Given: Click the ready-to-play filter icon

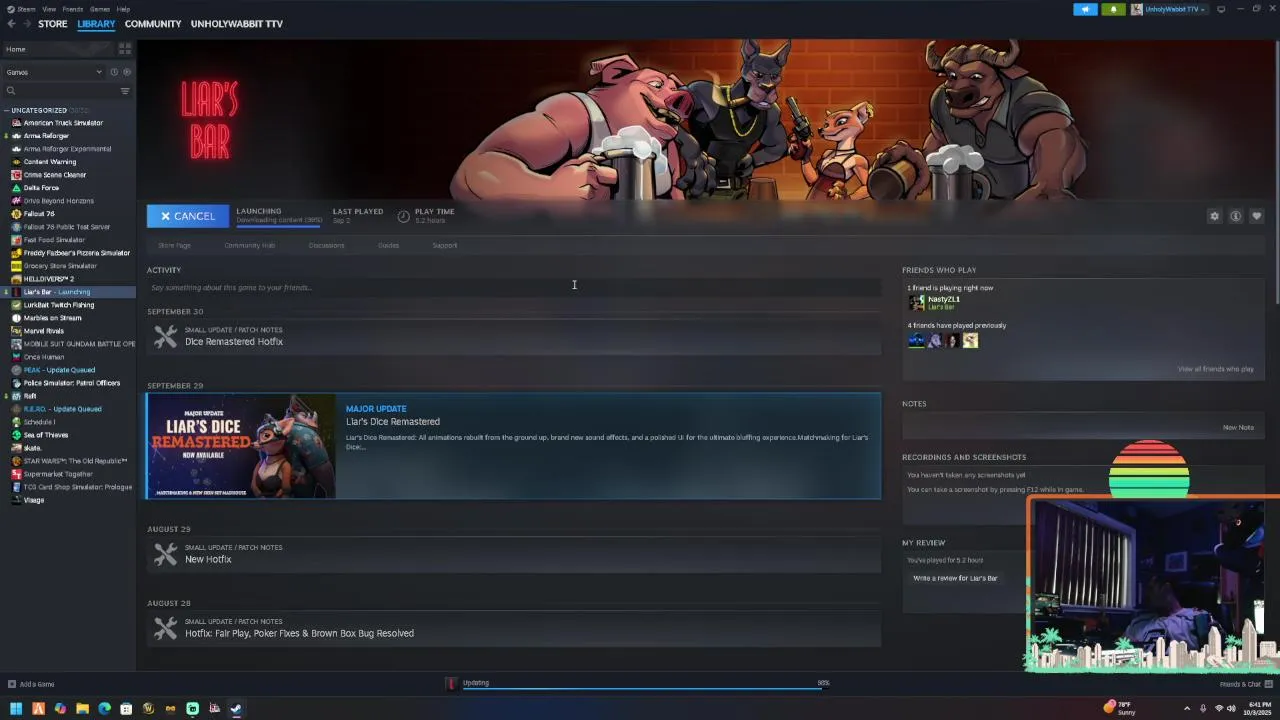Looking at the screenshot, I should [x=126, y=72].
